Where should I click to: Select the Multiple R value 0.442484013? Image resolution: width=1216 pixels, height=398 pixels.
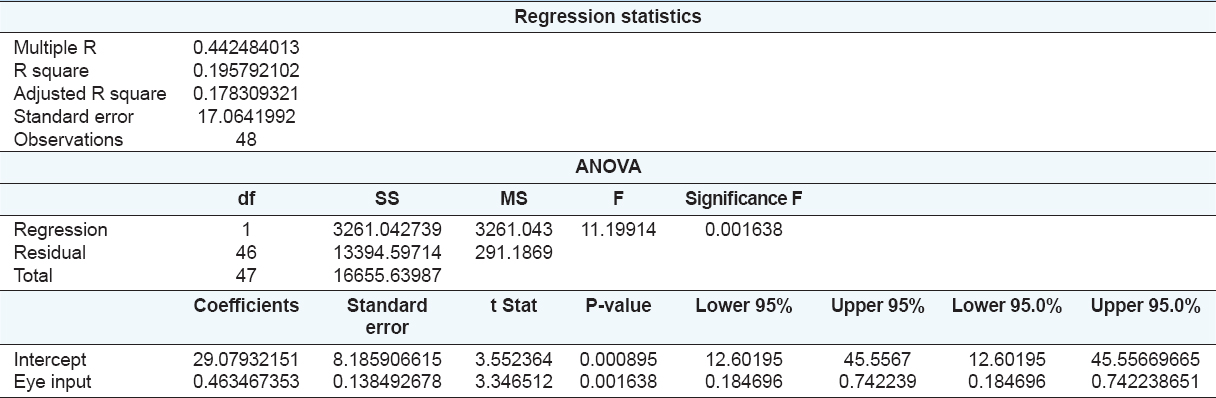245,48
